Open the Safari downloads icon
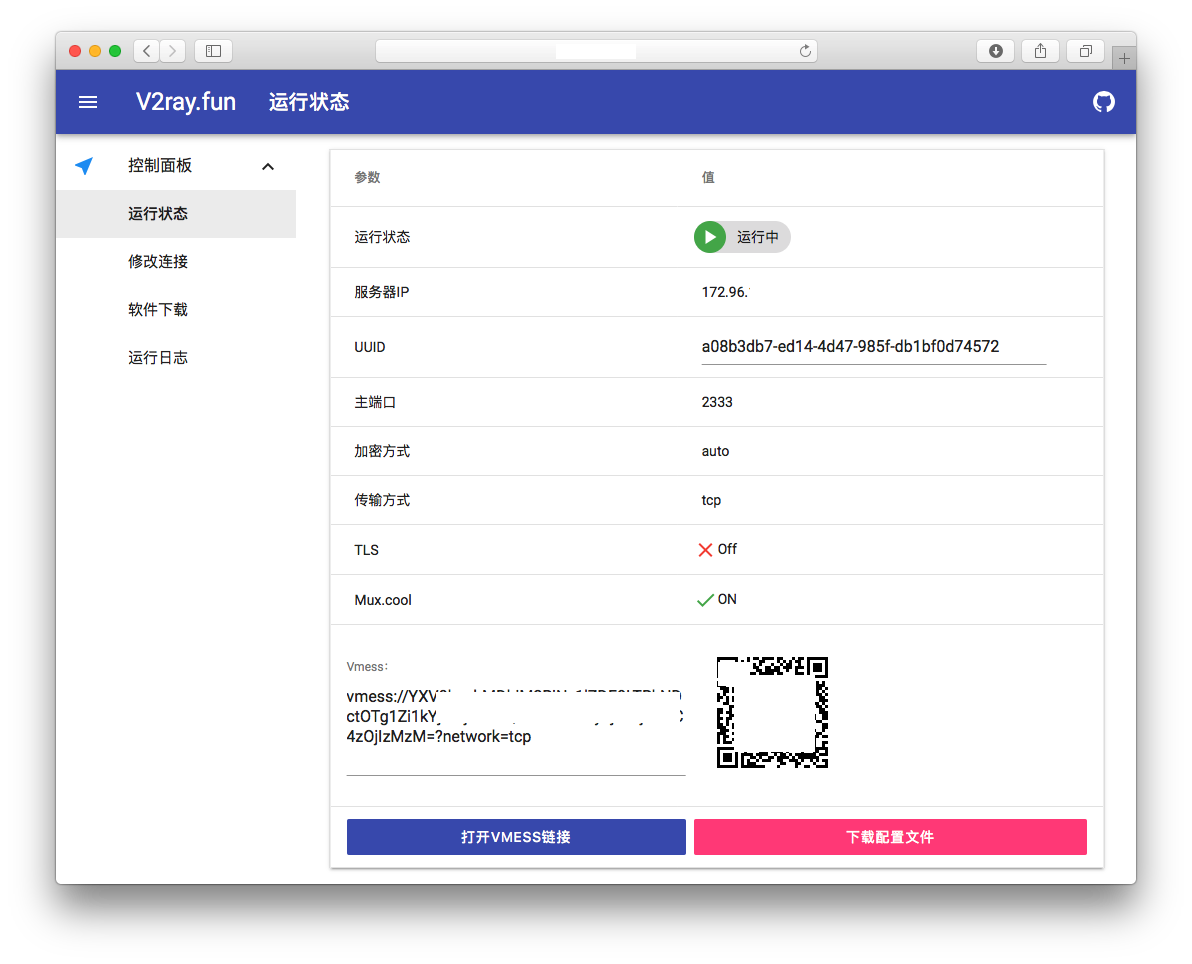The width and height of the screenshot is (1192, 964). click(x=995, y=51)
